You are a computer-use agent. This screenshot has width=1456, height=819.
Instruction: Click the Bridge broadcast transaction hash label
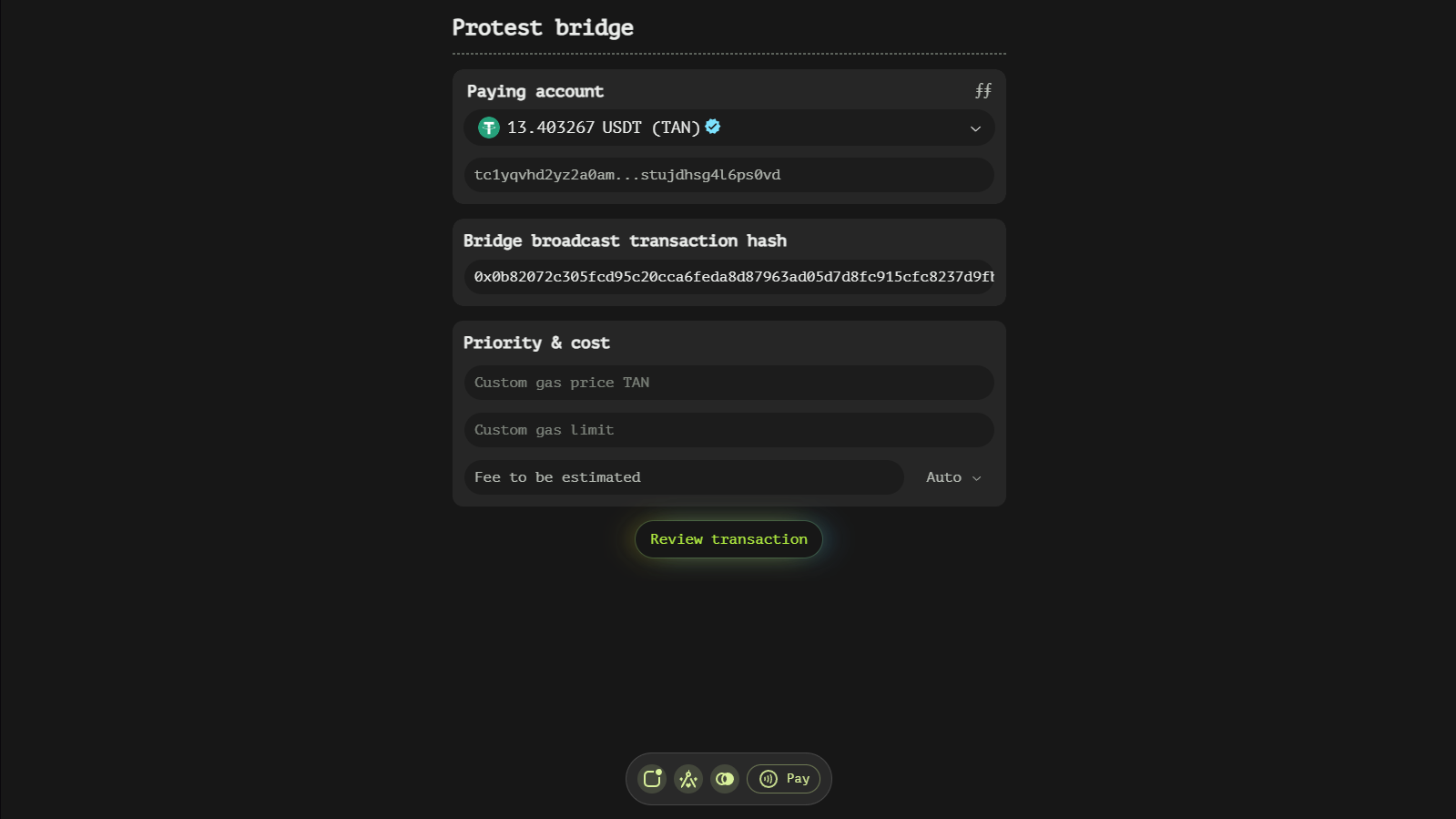[x=625, y=241]
